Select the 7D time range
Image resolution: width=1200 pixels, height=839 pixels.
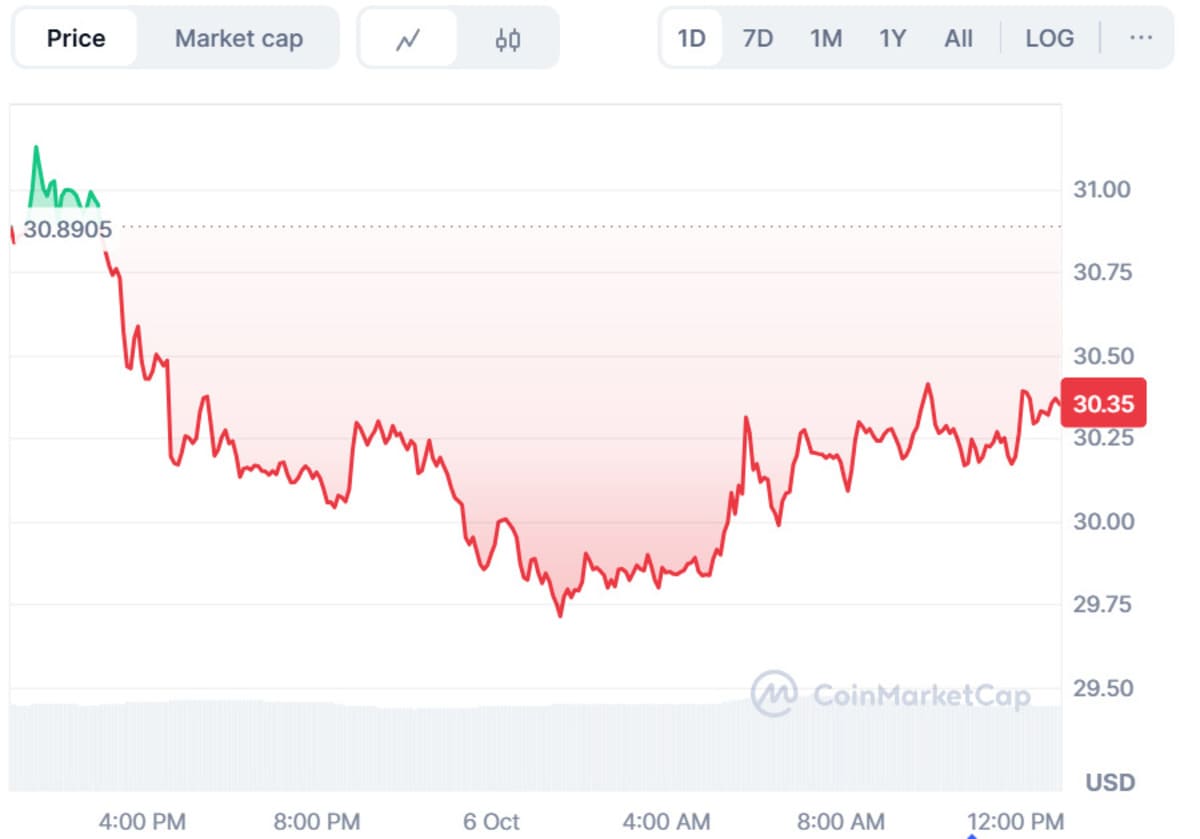[x=758, y=38]
